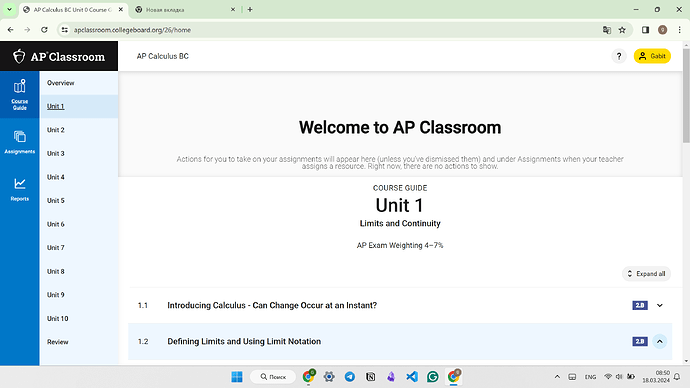Expand topic 1.1 Introducing Calculus chevron
The height and width of the screenshot is (388, 690).
pyautogui.click(x=660, y=305)
